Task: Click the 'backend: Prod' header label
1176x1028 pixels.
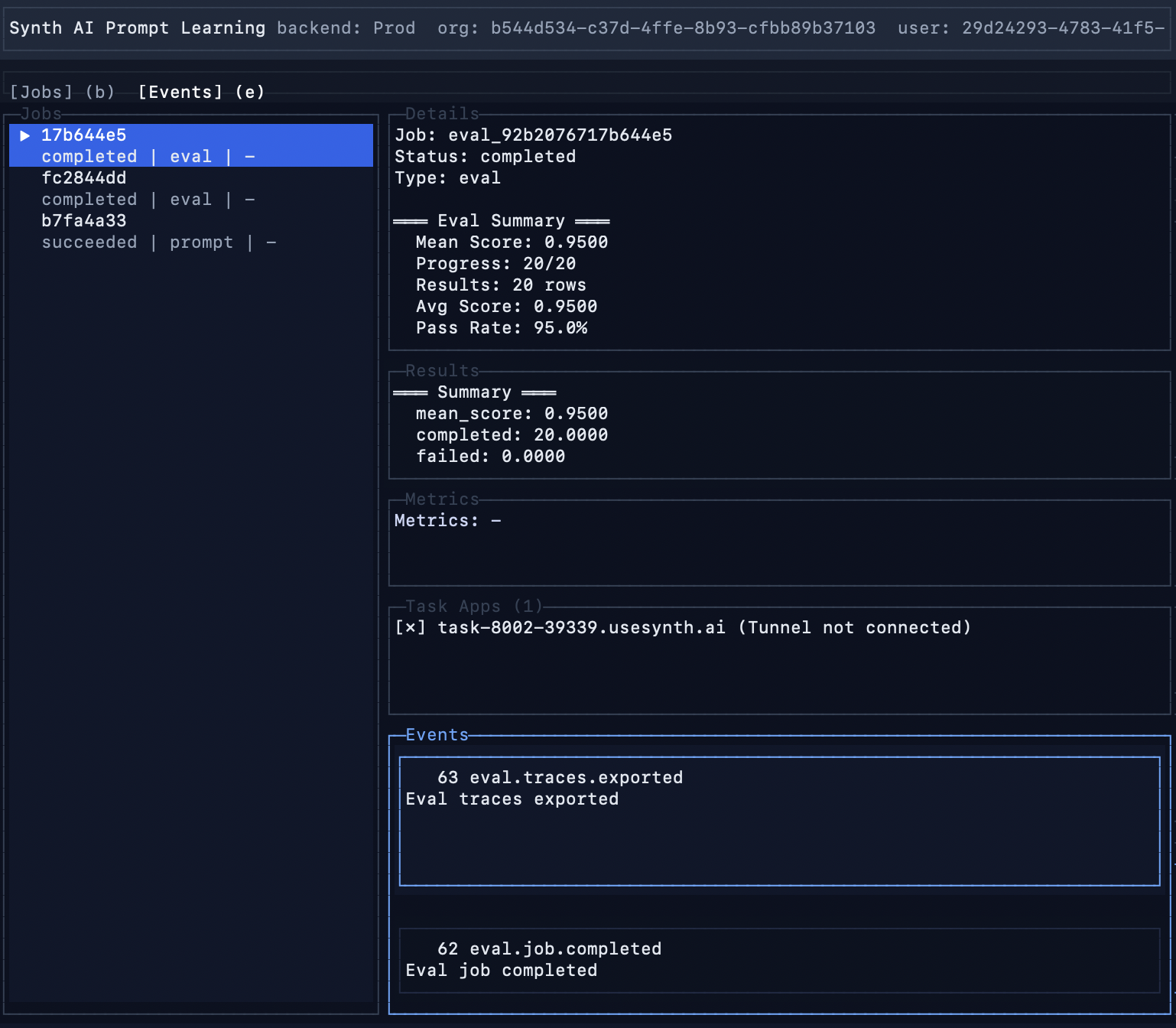Action: coord(346,28)
